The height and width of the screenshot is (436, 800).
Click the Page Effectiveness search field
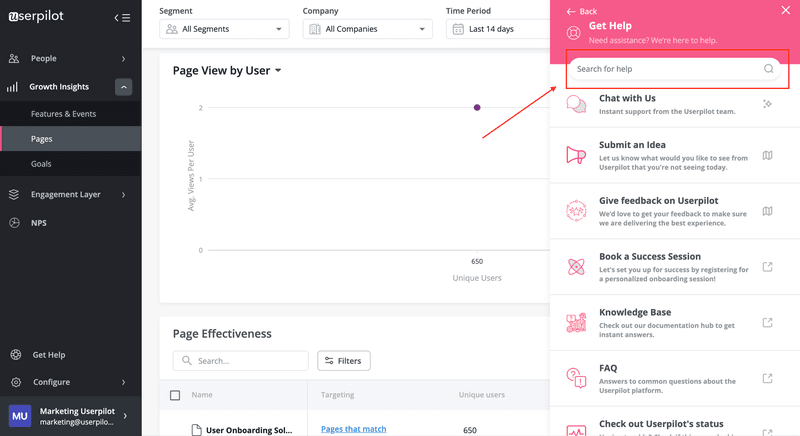click(x=240, y=361)
